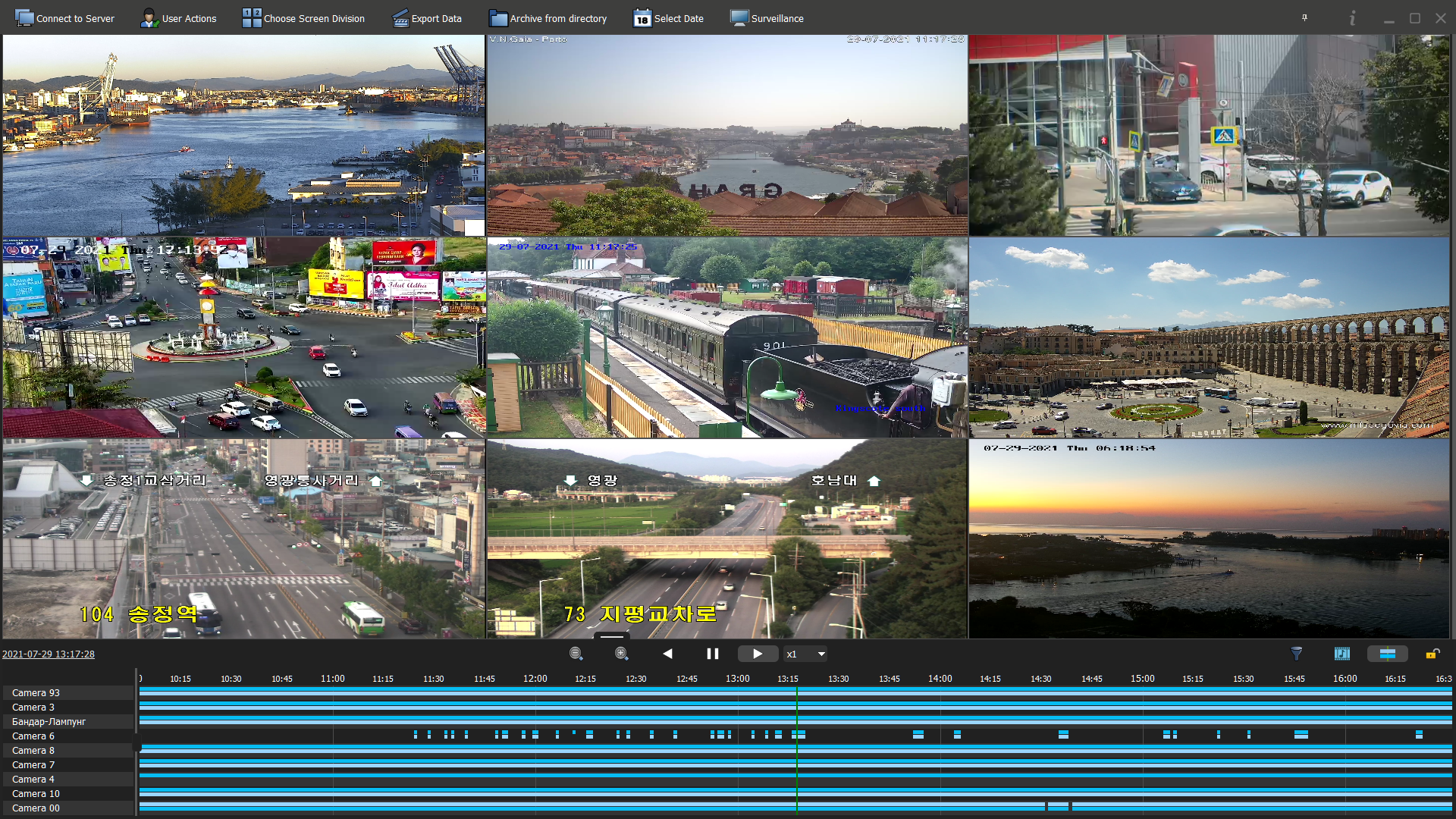Open the info icon
Viewport: 1456px width, 819px height.
tap(1352, 17)
